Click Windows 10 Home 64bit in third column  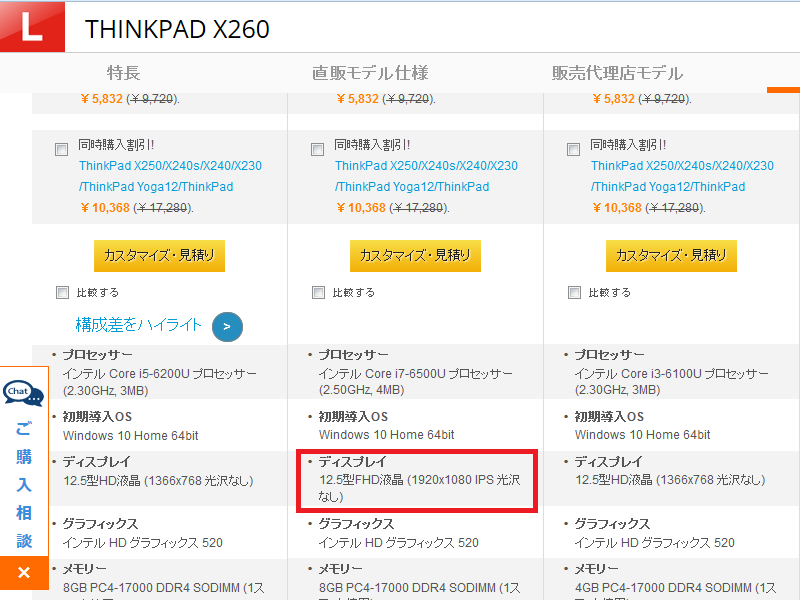643,435
